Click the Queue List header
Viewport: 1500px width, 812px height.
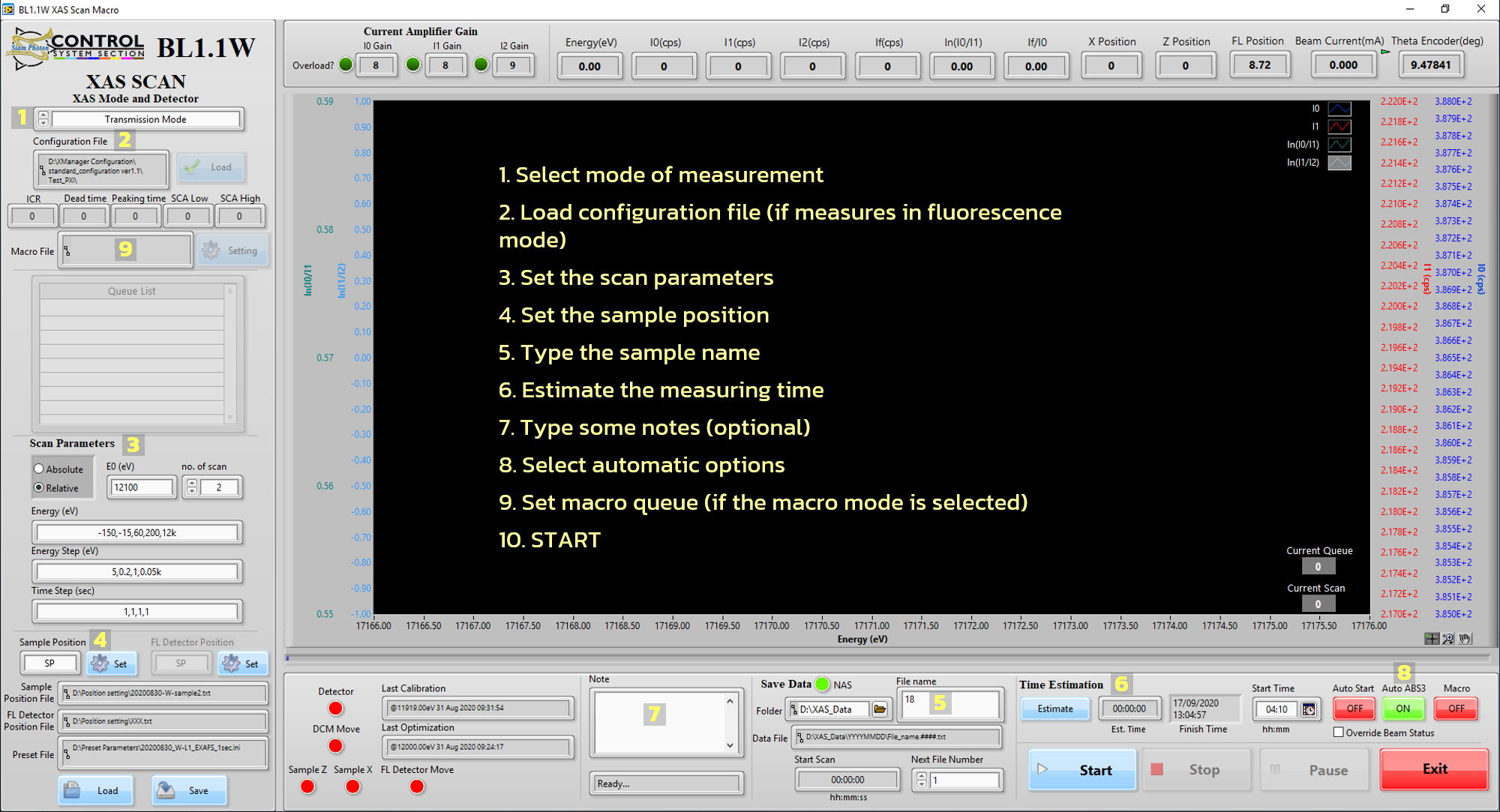[131, 291]
